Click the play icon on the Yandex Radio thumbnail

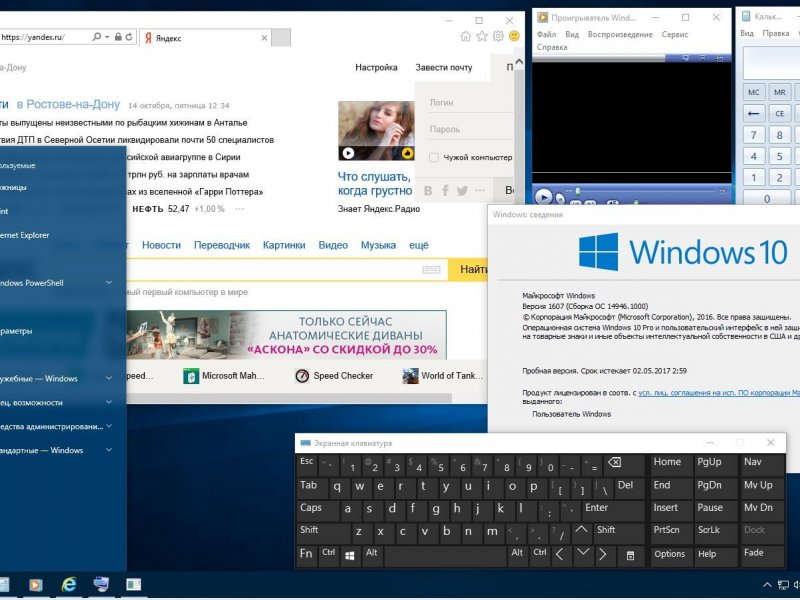point(348,153)
